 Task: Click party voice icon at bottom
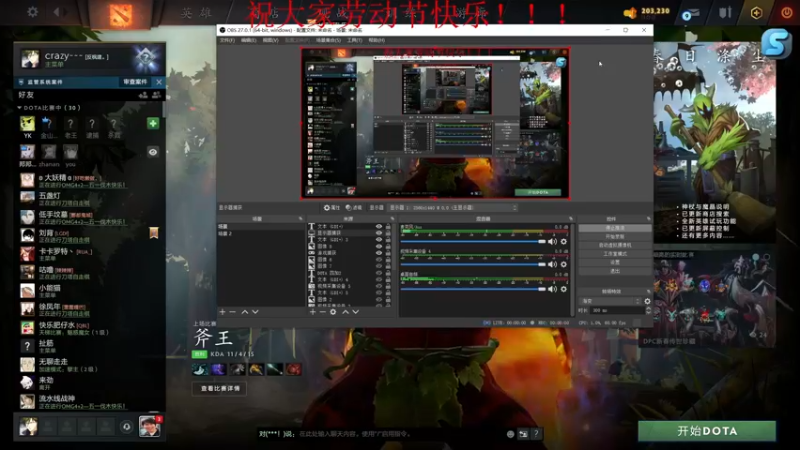point(127,427)
